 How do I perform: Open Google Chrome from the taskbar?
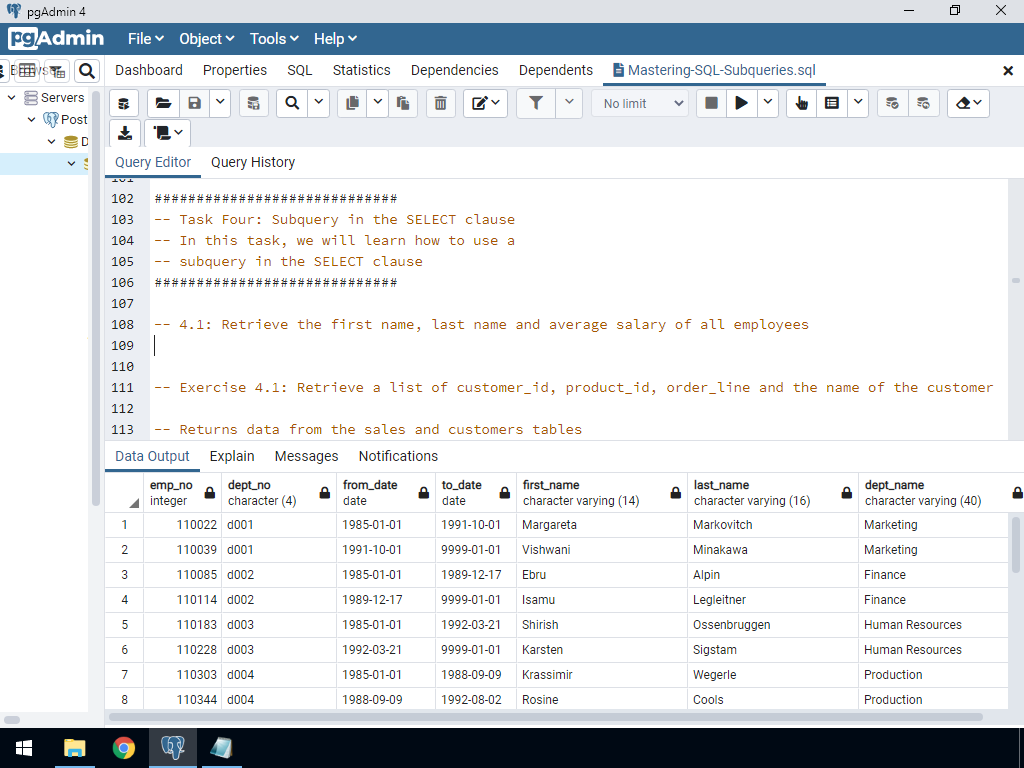pos(124,747)
